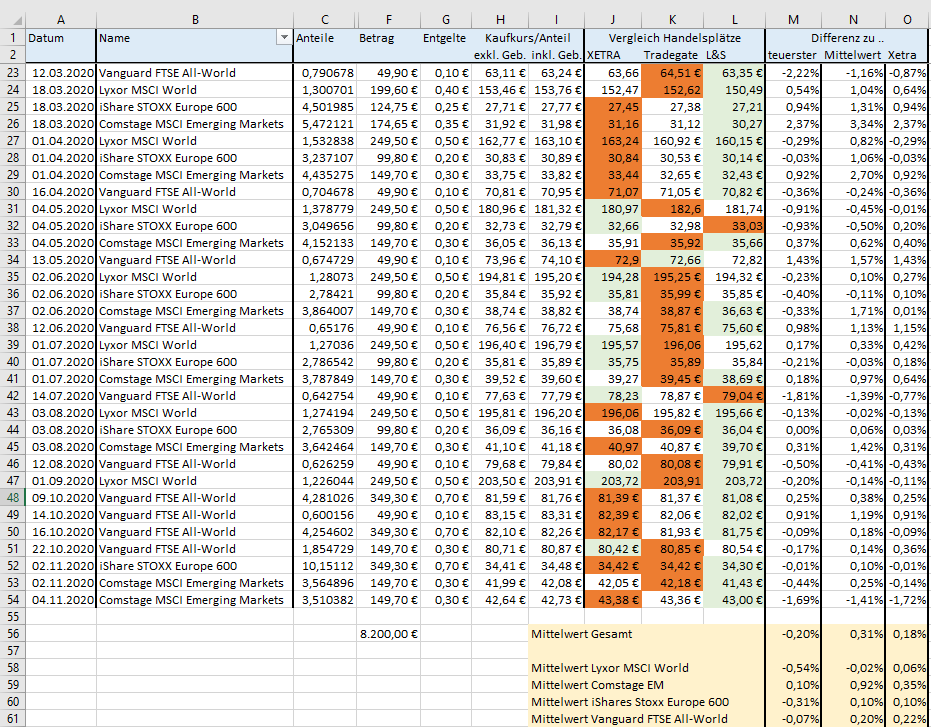931x727 pixels.
Task: Select column O header
Action: coord(907,19)
